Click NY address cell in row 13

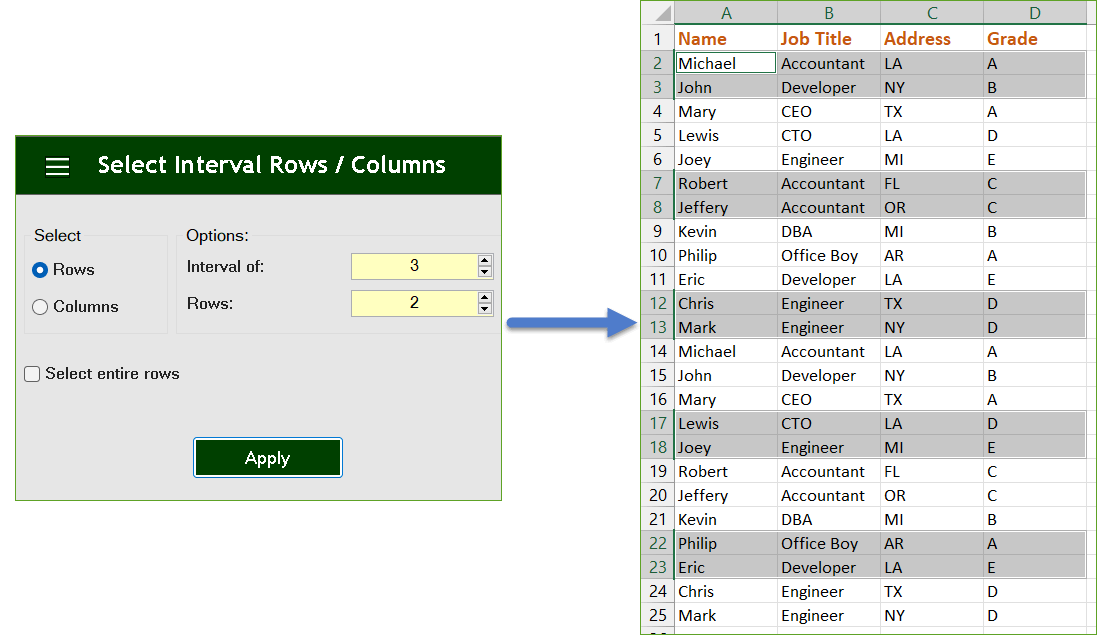[x=932, y=327]
